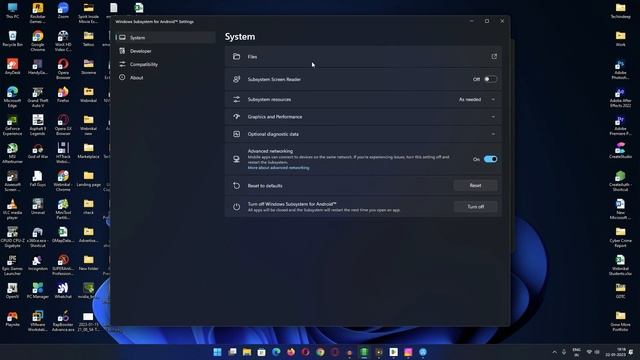Select Microsoft Edge desktop shortcut
This screenshot has height=360, width=640.
[x=12, y=97]
